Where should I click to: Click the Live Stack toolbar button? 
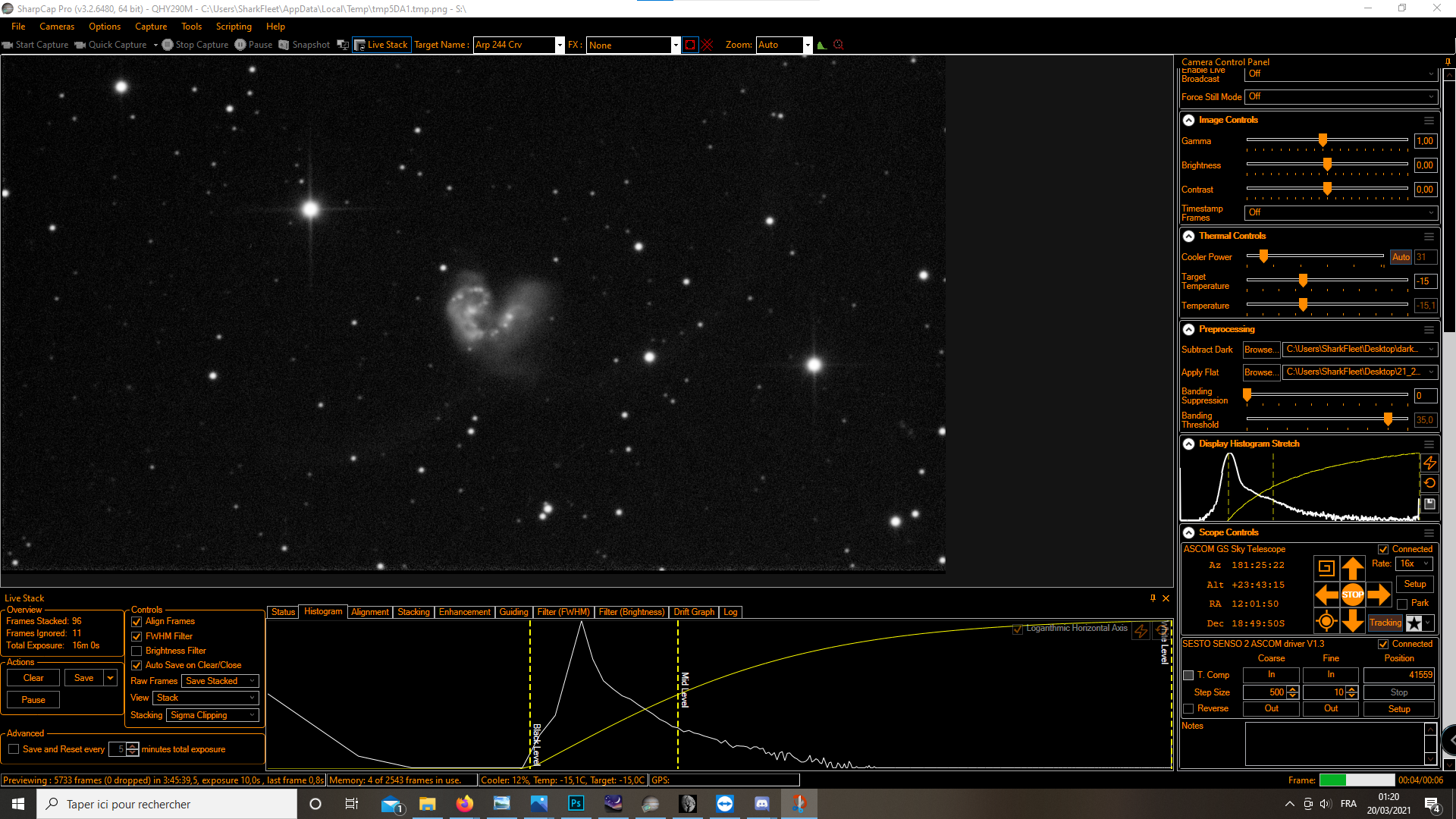pyautogui.click(x=381, y=45)
